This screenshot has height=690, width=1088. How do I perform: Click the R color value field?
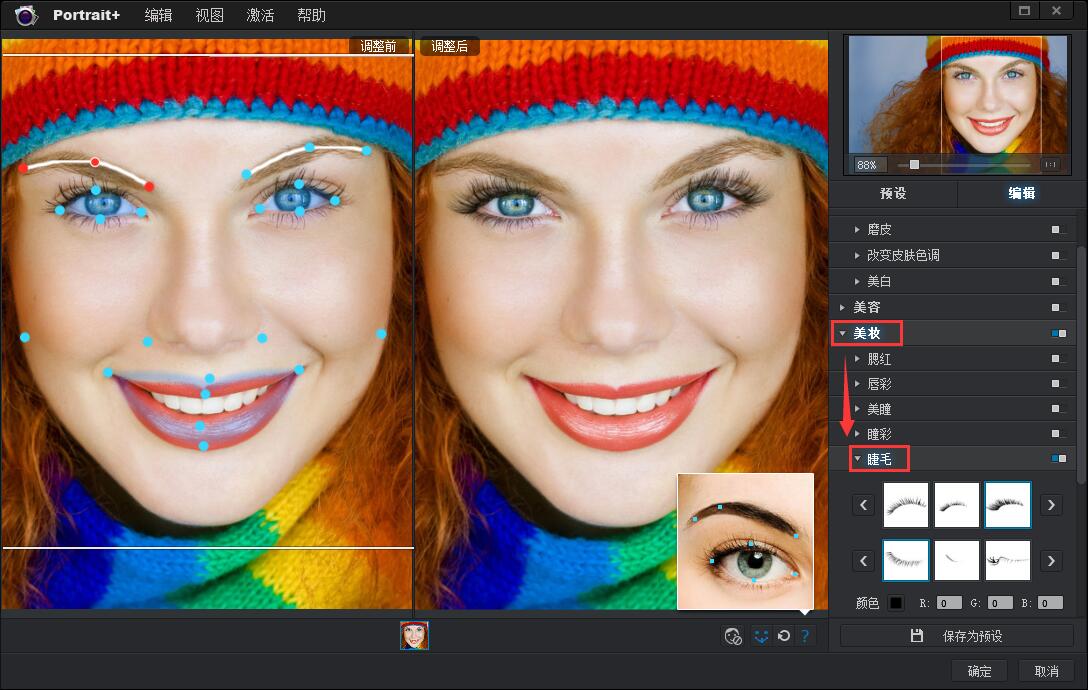[x=949, y=603]
